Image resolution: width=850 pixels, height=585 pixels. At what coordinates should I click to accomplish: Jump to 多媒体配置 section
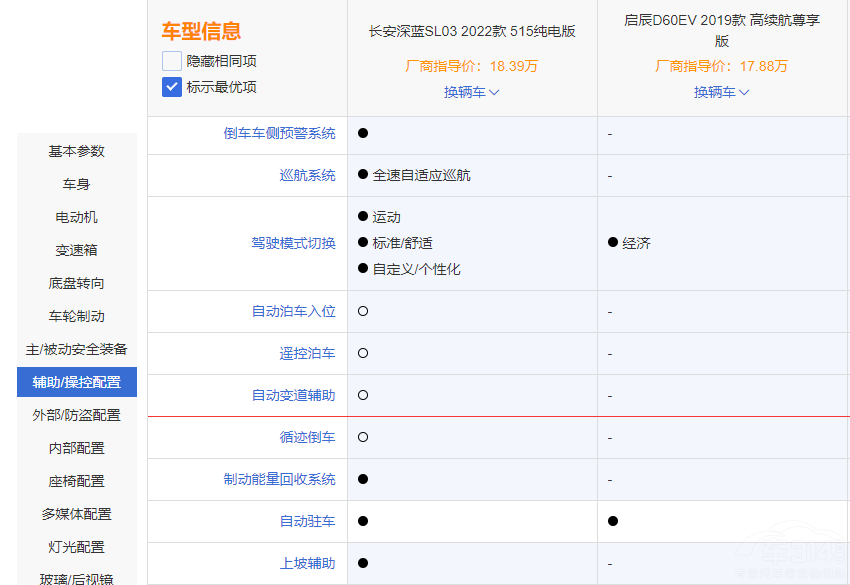tap(77, 514)
